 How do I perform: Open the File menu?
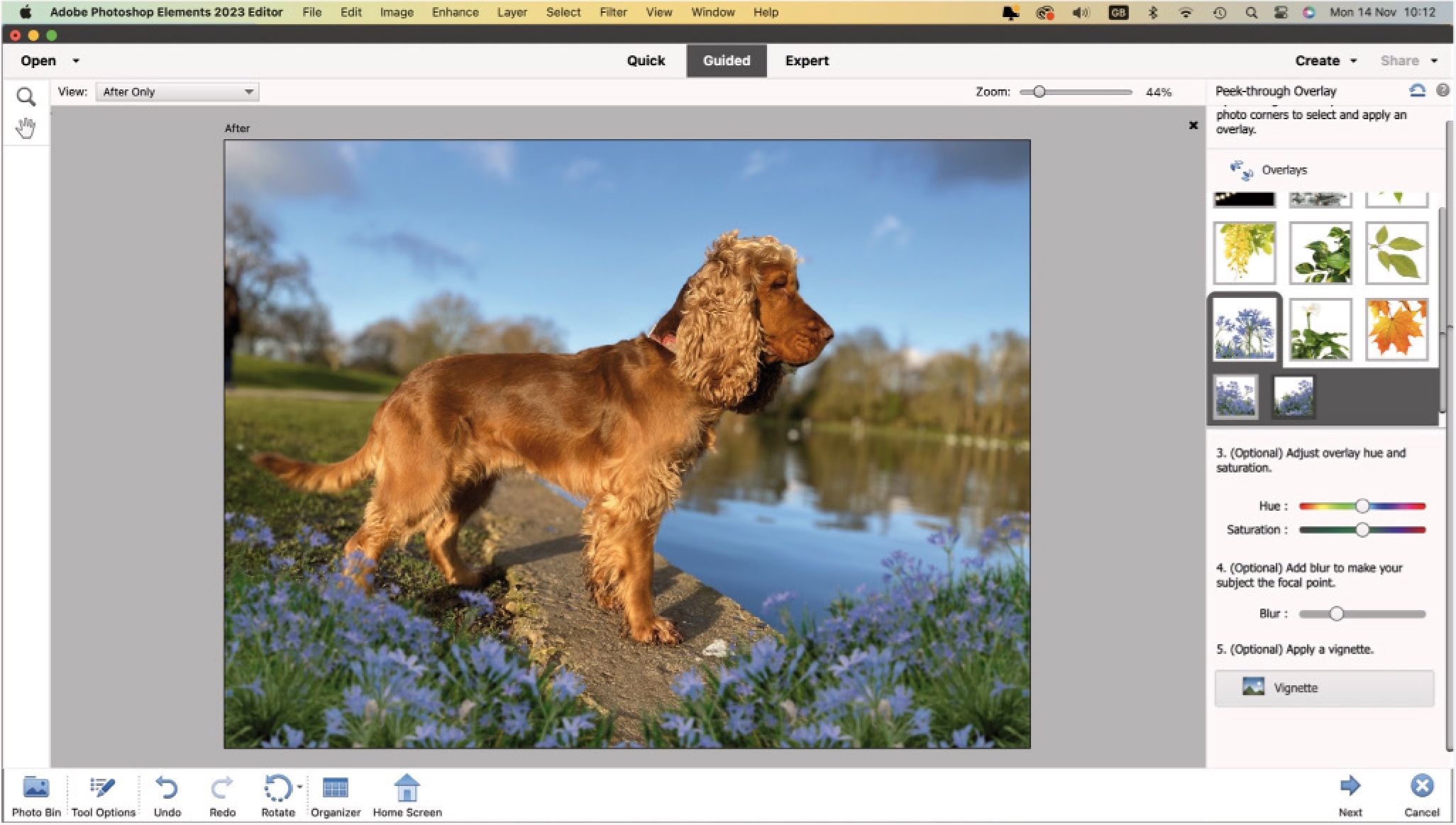pyautogui.click(x=311, y=12)
